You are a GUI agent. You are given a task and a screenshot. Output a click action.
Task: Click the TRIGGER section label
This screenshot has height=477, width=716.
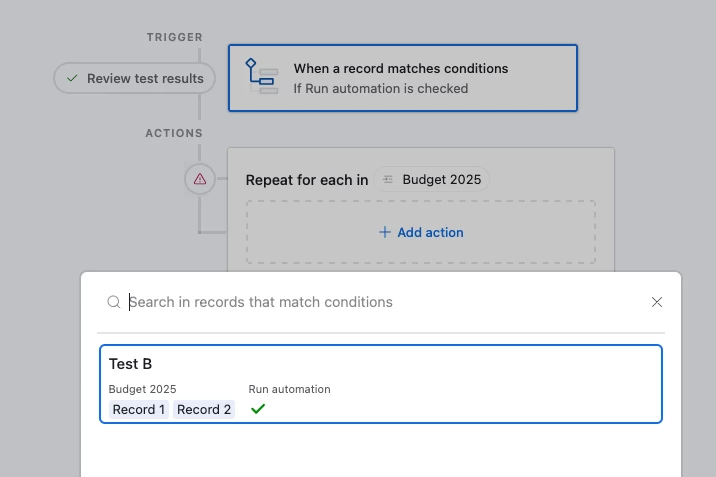[174, 37]
